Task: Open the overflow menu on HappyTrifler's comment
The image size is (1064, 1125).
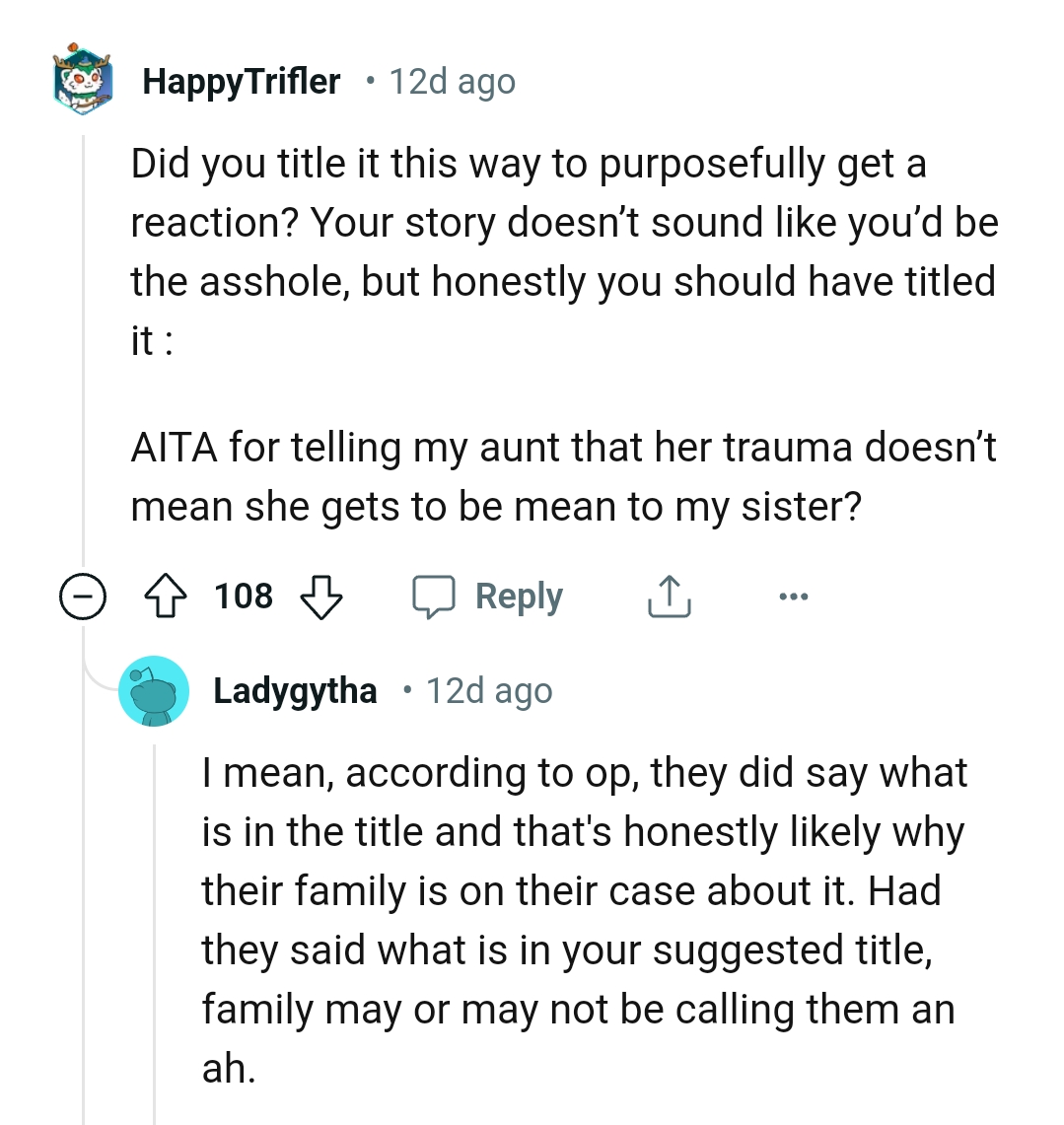Action: [795, 595]
